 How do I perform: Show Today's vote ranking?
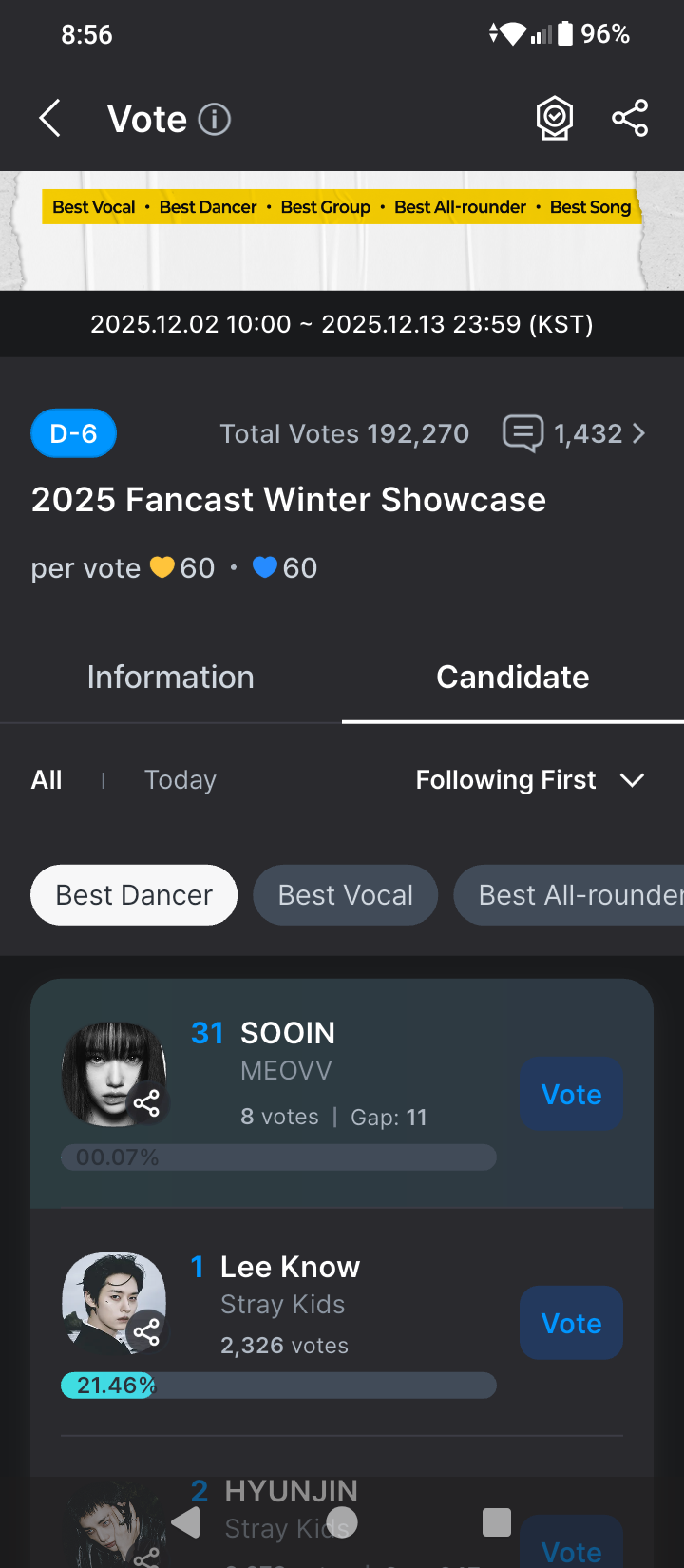(x=180, y=780)
